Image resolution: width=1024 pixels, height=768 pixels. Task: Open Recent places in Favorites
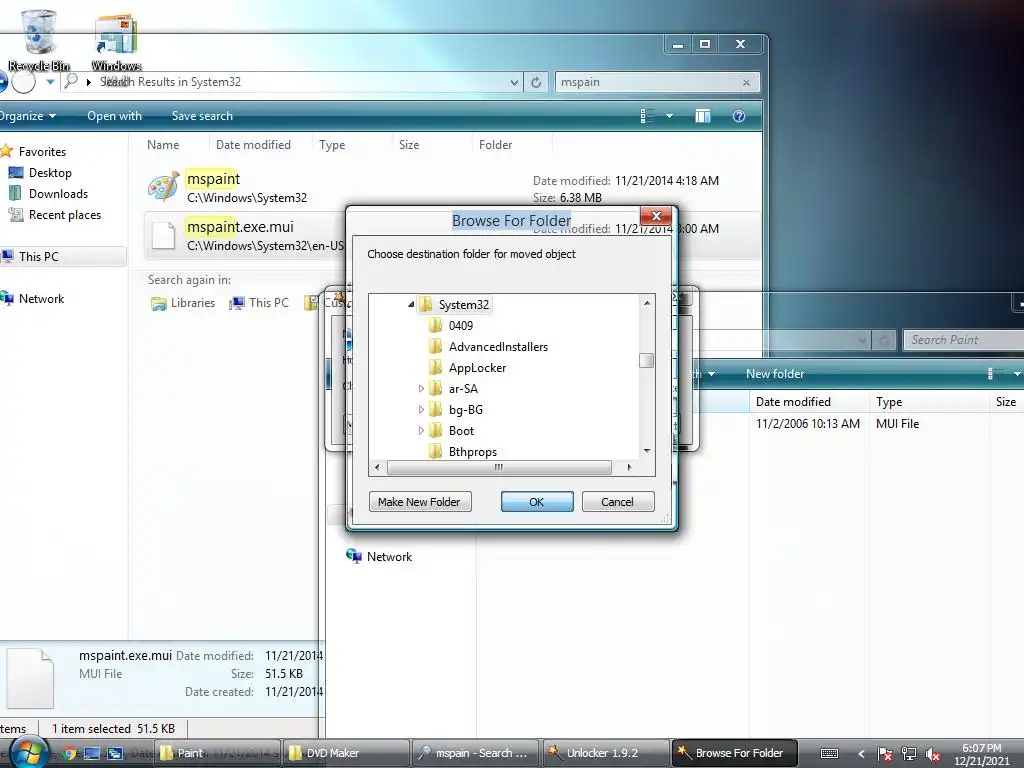[65, 215]
